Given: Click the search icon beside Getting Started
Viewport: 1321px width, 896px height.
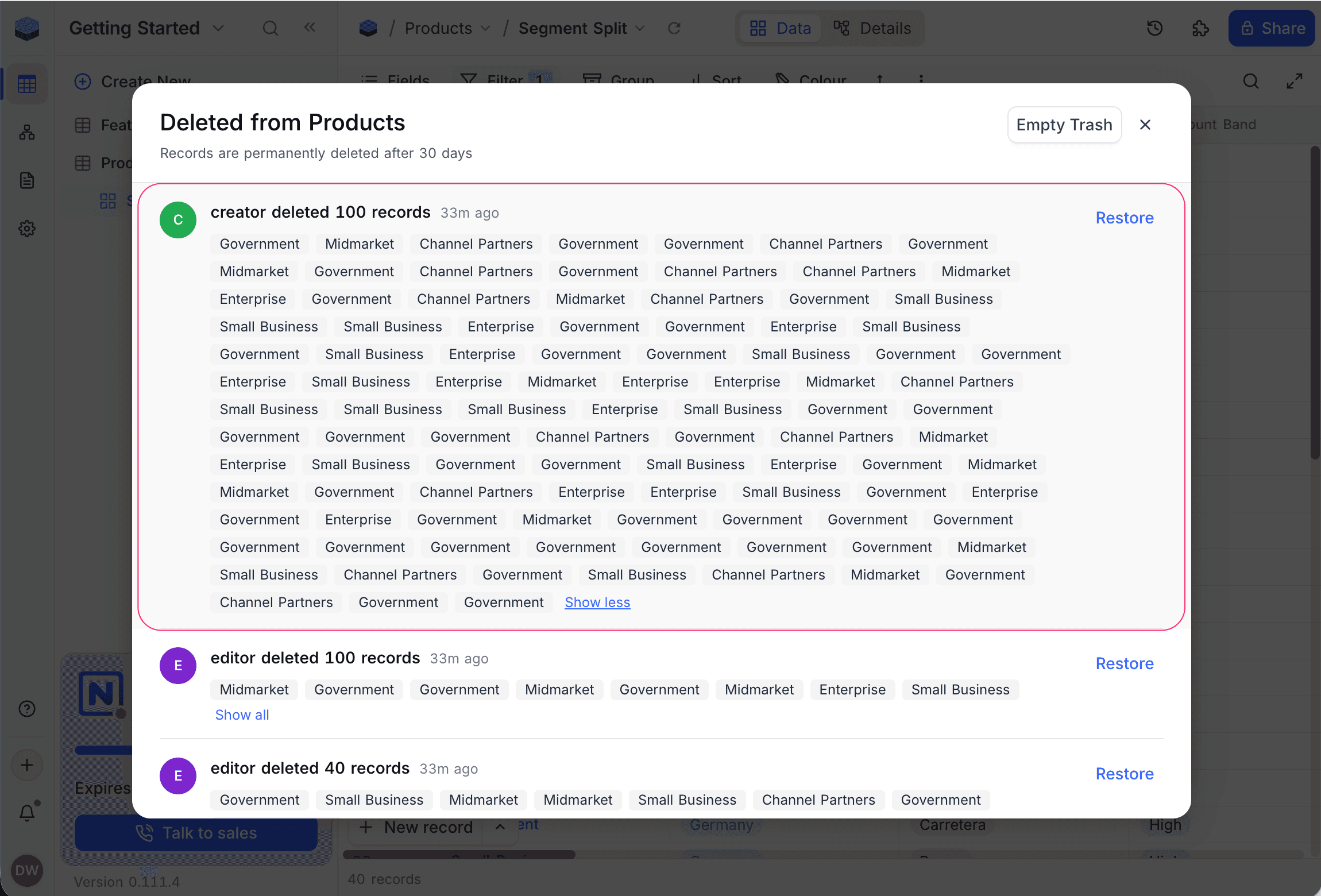Looking at the screenshot, I should [x=271, y=28].
